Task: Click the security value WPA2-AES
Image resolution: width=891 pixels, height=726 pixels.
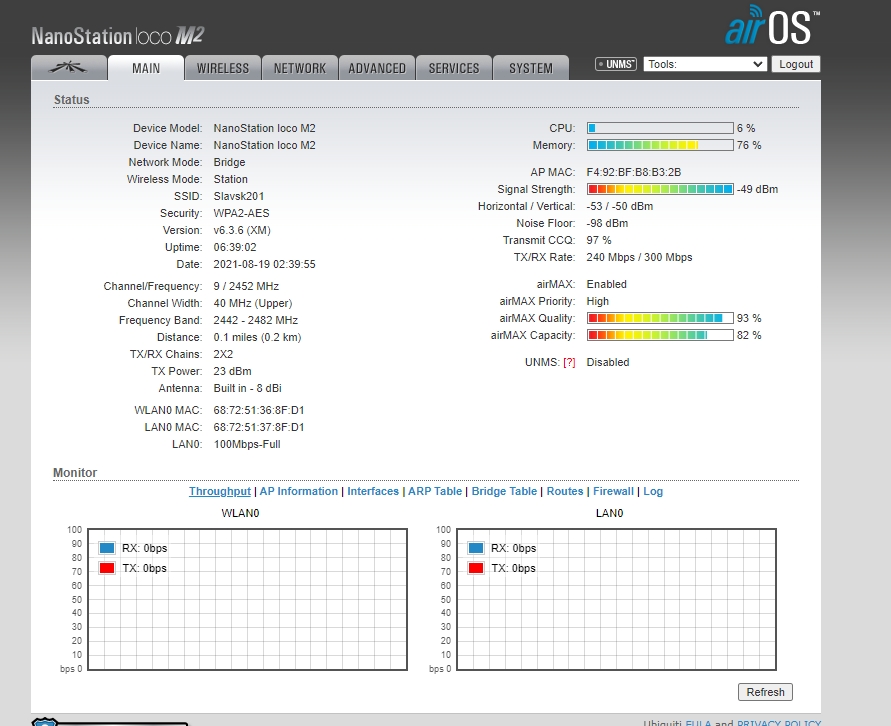Action: coord(242,213)
